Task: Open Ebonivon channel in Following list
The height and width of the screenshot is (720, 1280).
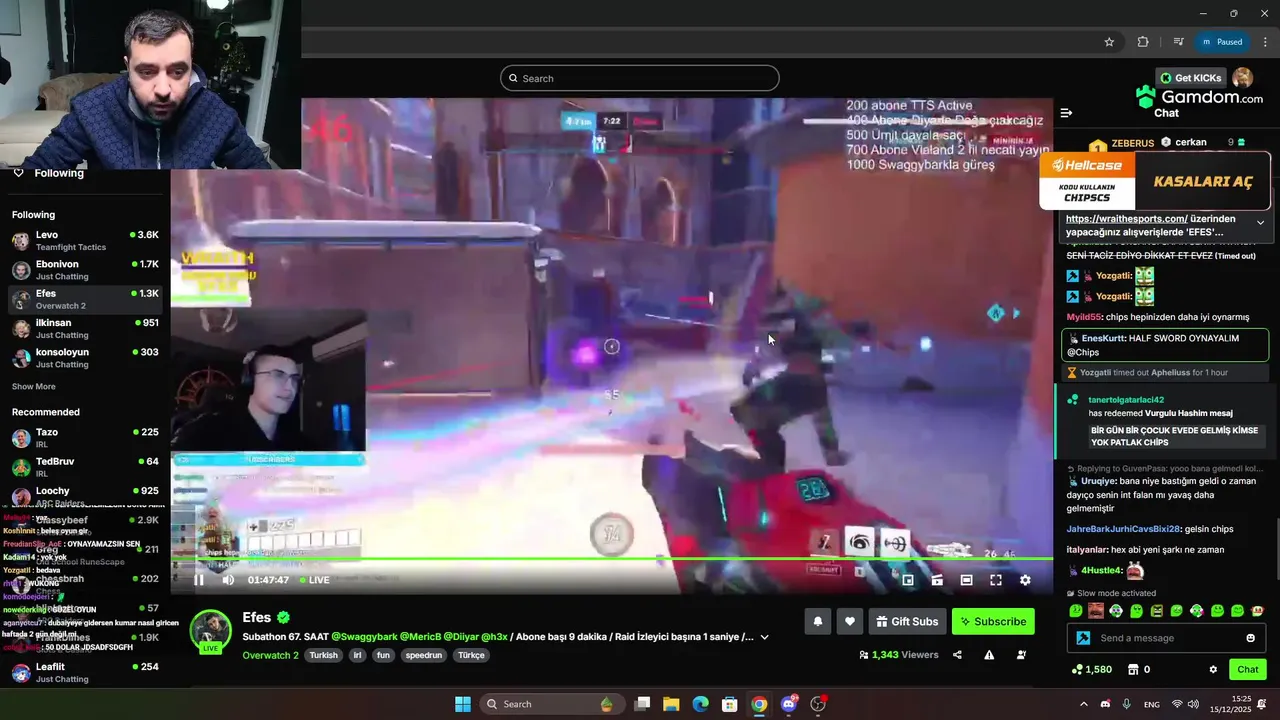Action: (x=85, y=270)
